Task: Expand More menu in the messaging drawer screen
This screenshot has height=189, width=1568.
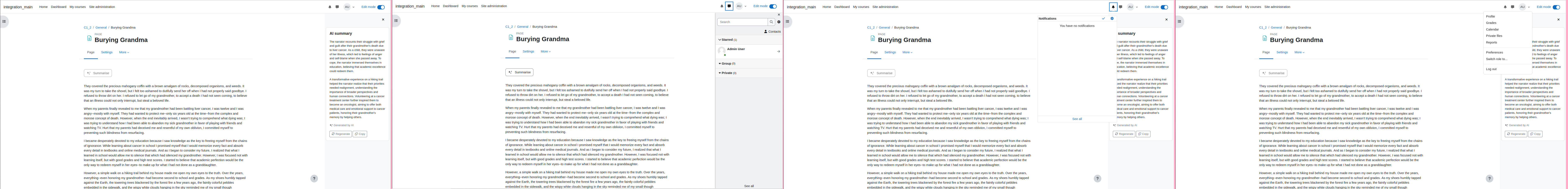Action: 545,52
